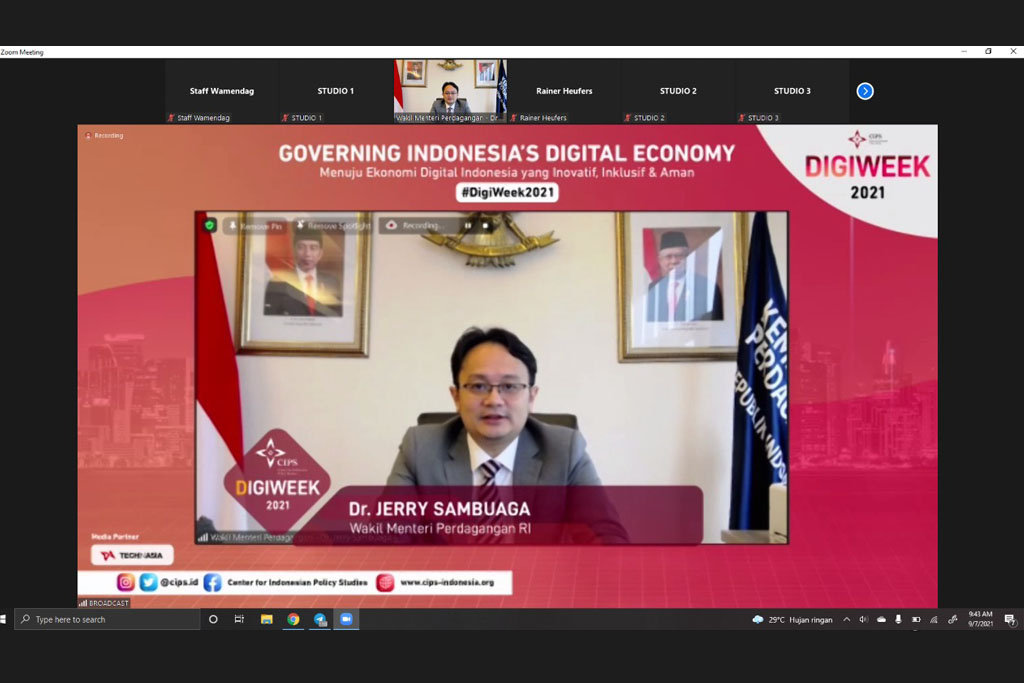Click the red globe website icon
1024x683 pixels.
click(385, 582)
